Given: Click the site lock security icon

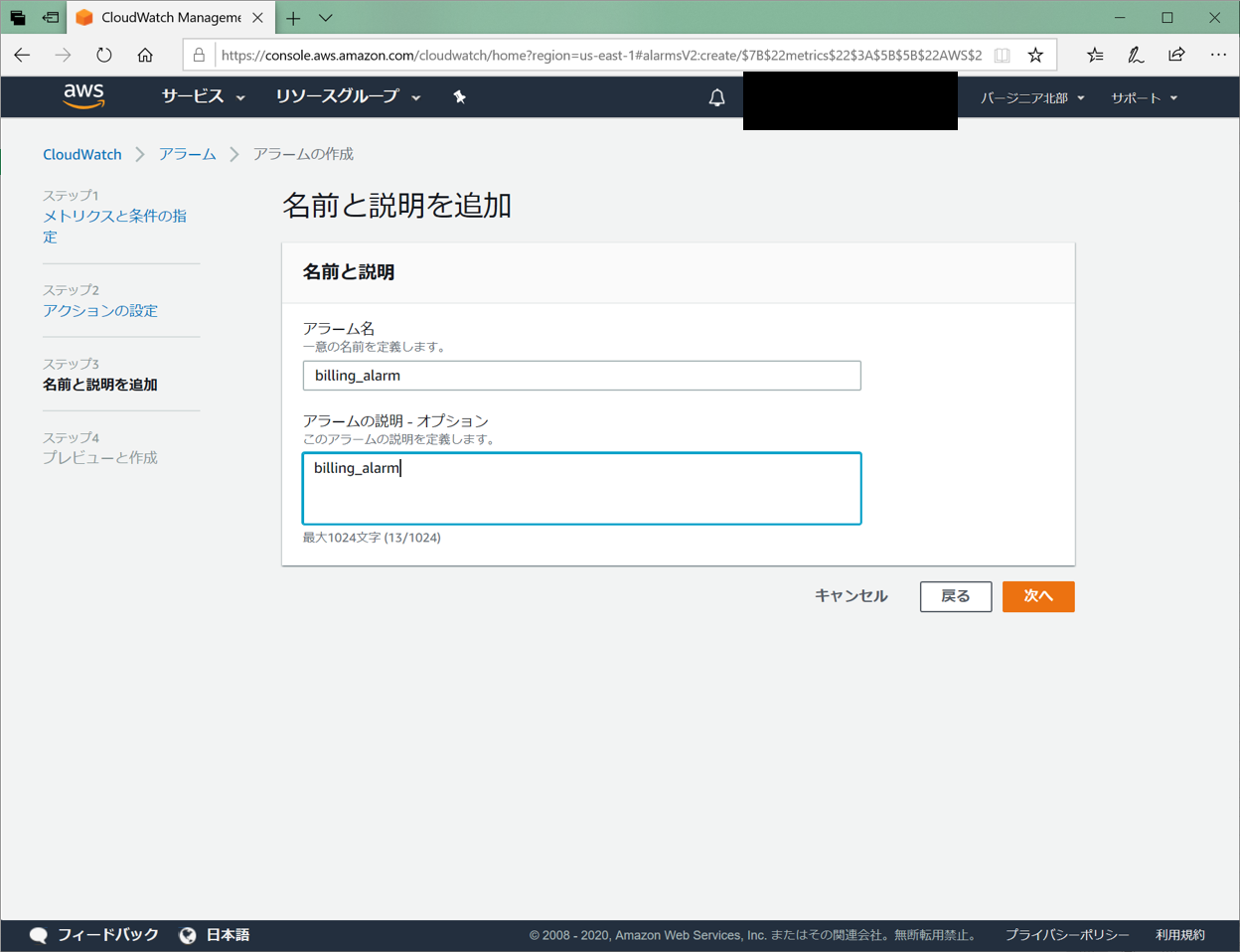Looking at the screenshot, I should coord(199,55).
